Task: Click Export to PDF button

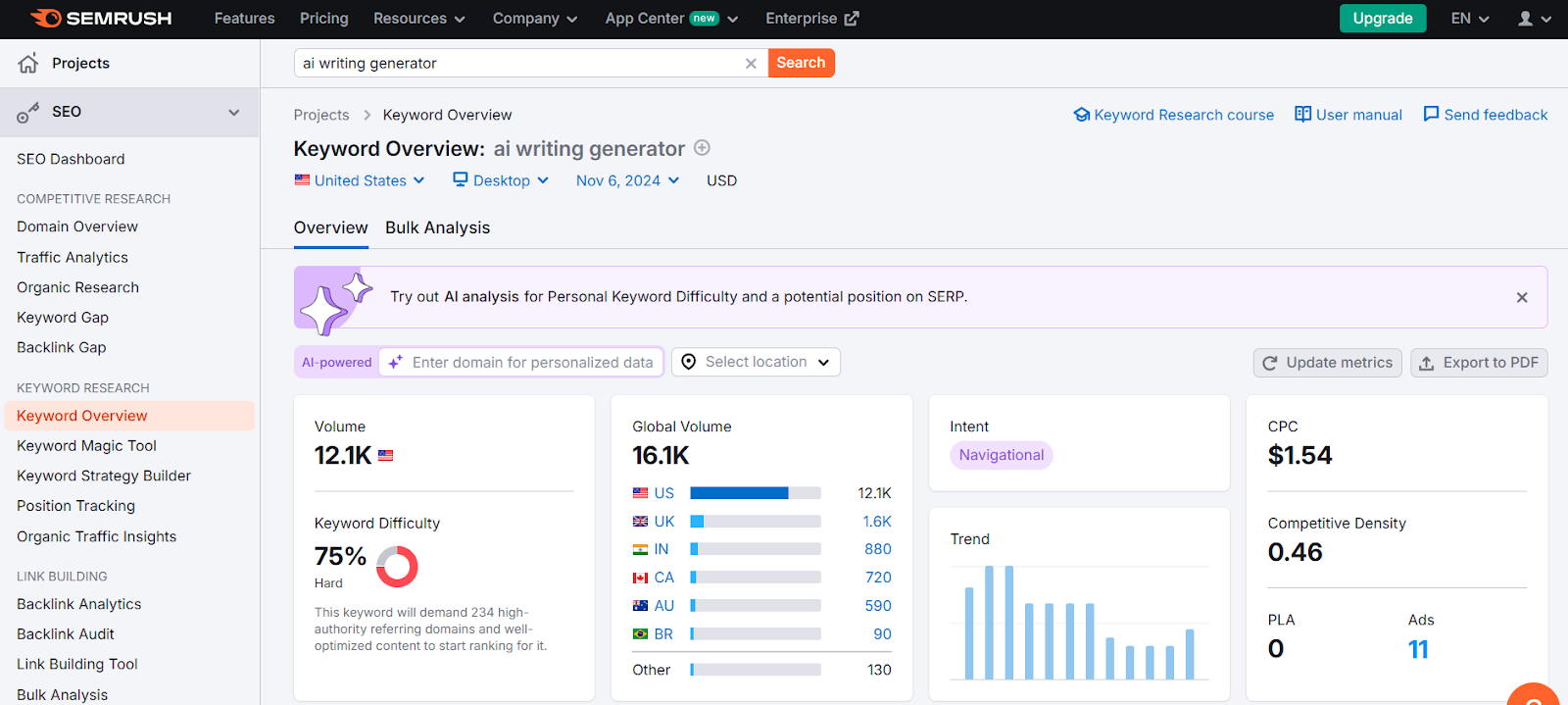Action: coord(1479,363)
